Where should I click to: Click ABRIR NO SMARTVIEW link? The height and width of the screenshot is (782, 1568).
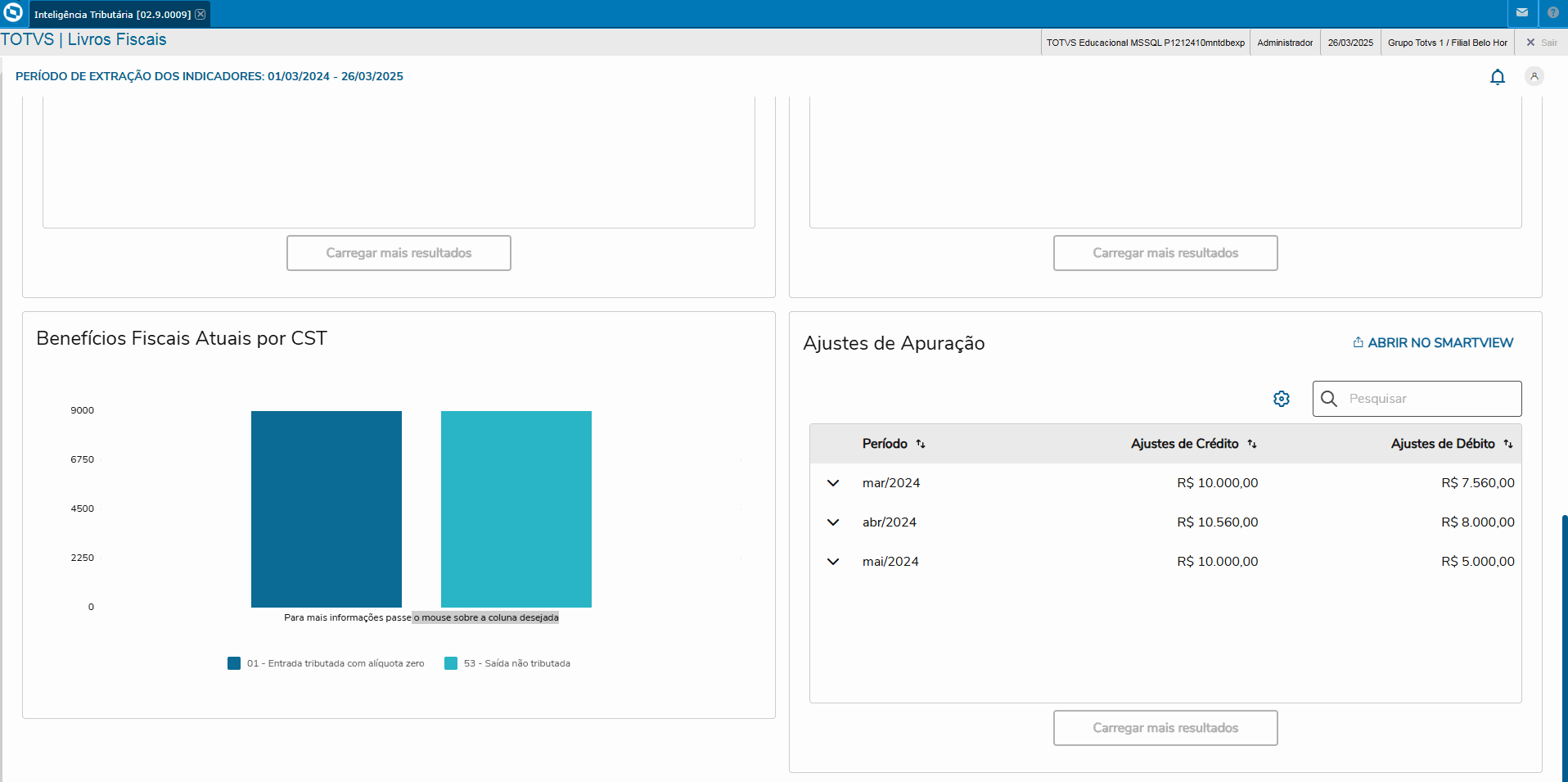[1433, 343]
